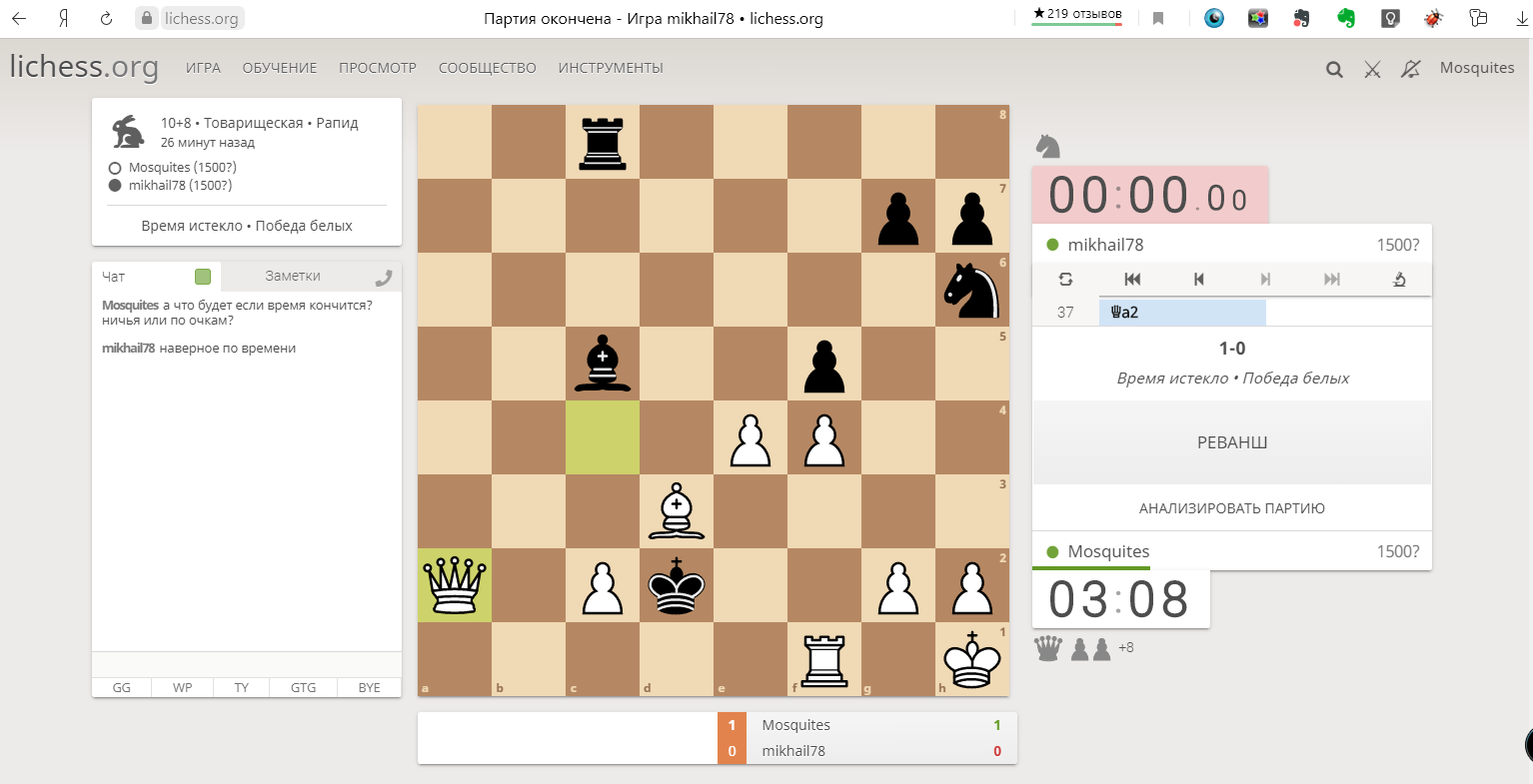Open the notifications bell icon
The image size is (1533, 784).
(x=1410, y=69)
